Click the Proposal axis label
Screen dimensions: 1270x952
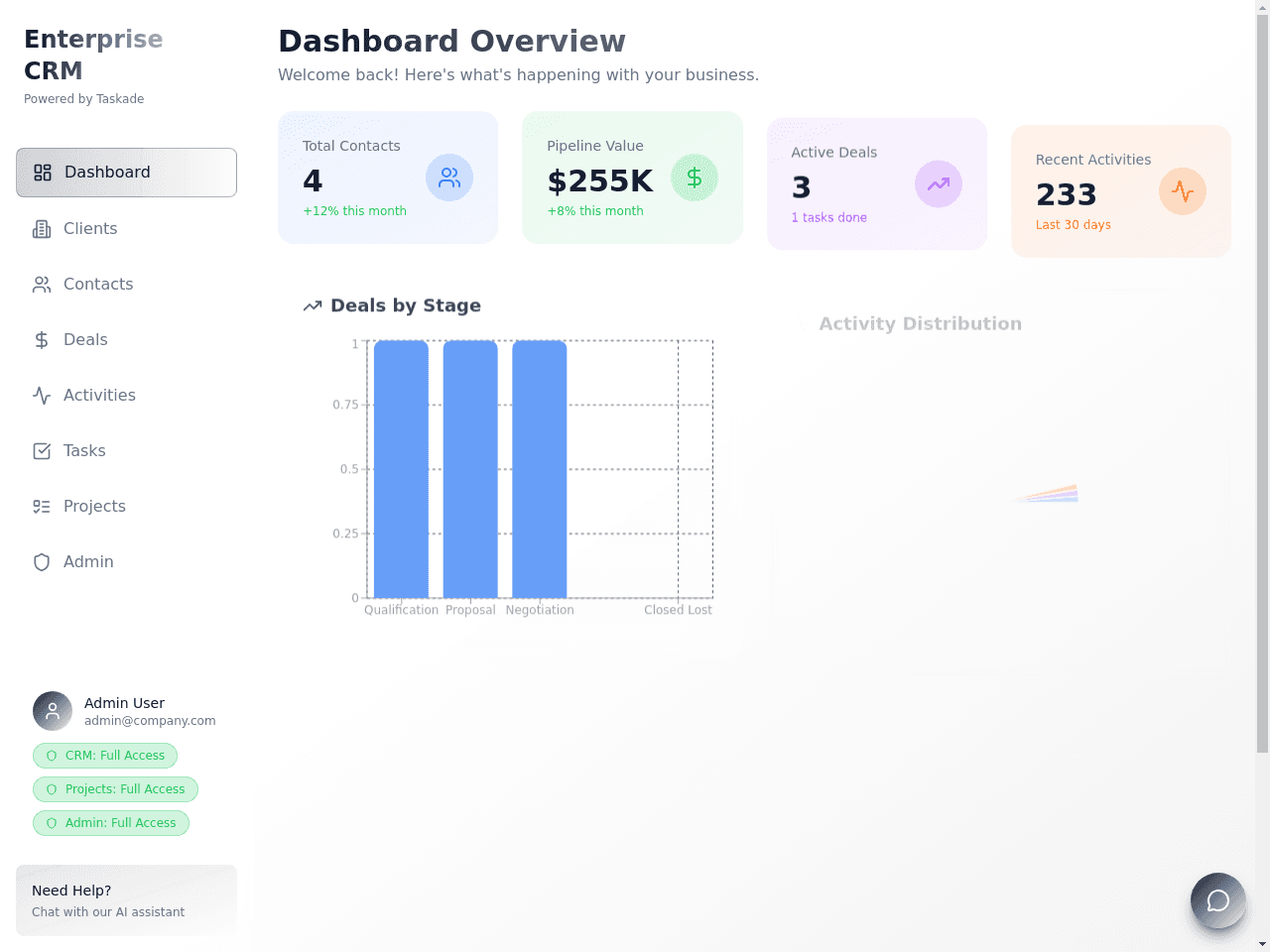470,610
